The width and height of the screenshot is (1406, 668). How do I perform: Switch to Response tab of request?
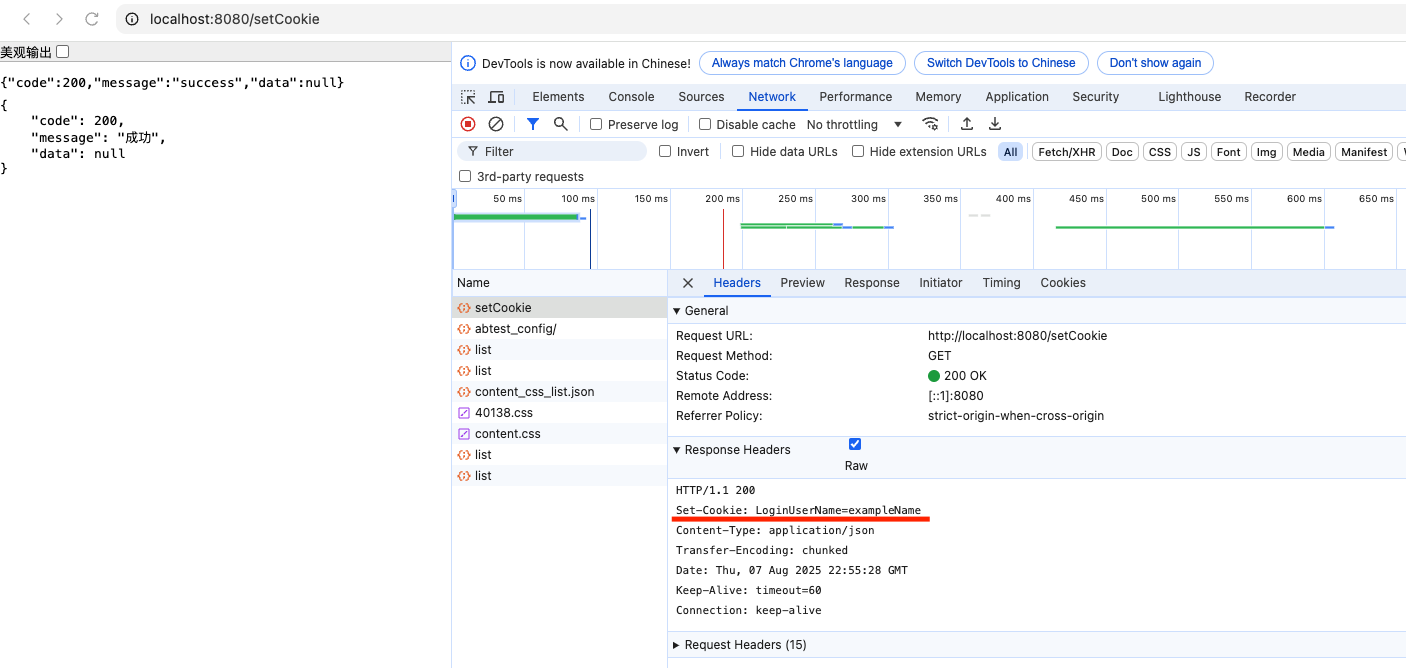[872, 283]
